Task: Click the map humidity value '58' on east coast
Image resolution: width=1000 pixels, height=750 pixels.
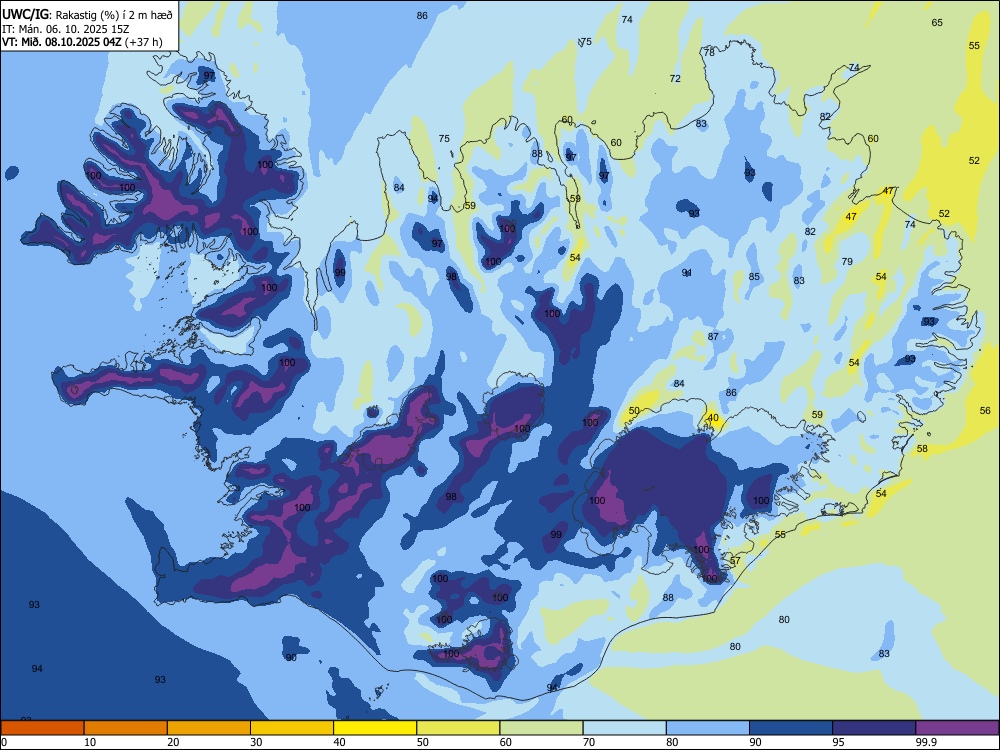Action: tap(922, 448)
